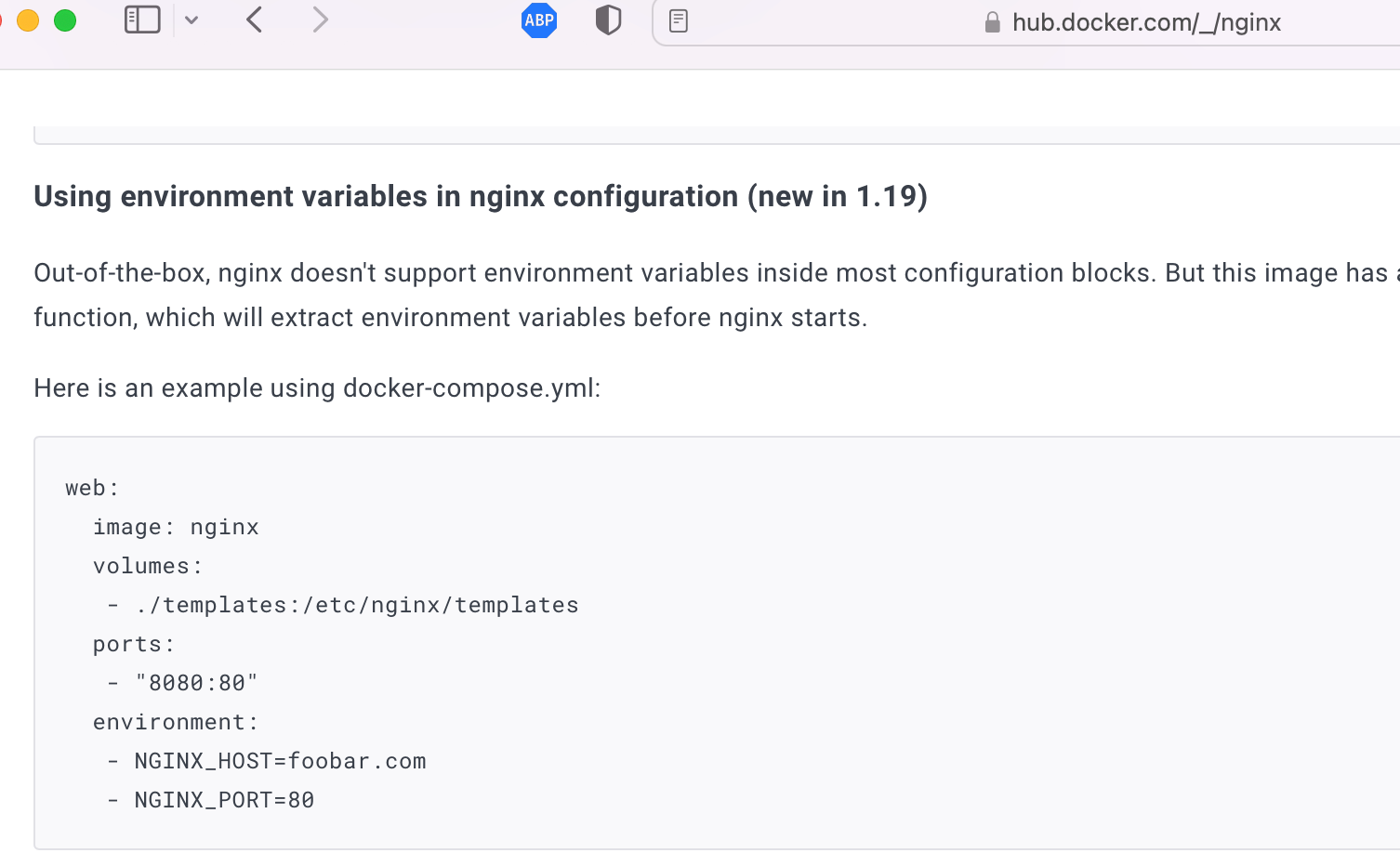1400x866 pixels.
Task: Click the ./templates volume mapping line
Action: tap(356, 605)
